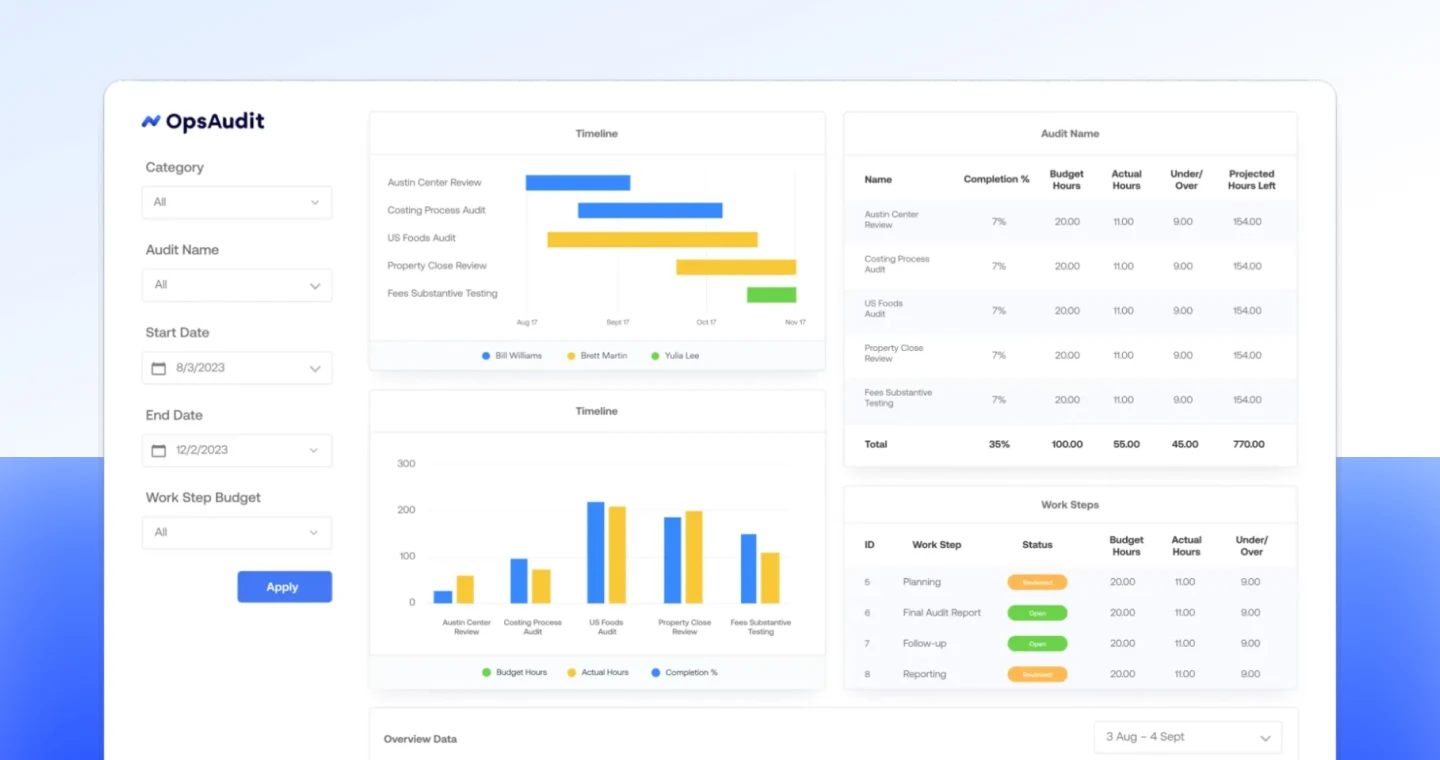Image resolution: width=1440 pixels, height=760 pixels.
Task: Click the Open status badge for Follow-up
Action: tap(1037, 644)
